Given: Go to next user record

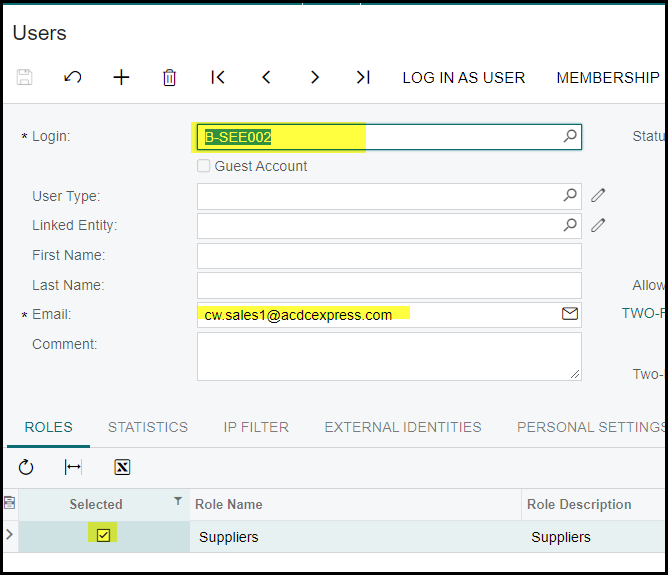Looking at the screenshot, I should (314, 77).
